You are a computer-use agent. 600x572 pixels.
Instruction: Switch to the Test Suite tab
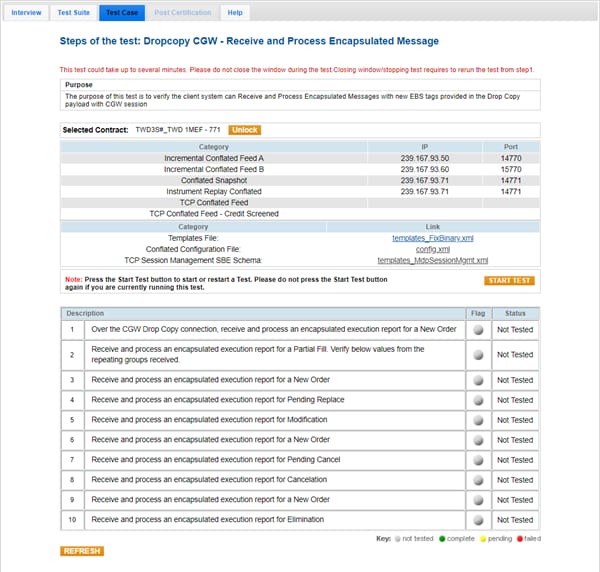pos(73,13)
